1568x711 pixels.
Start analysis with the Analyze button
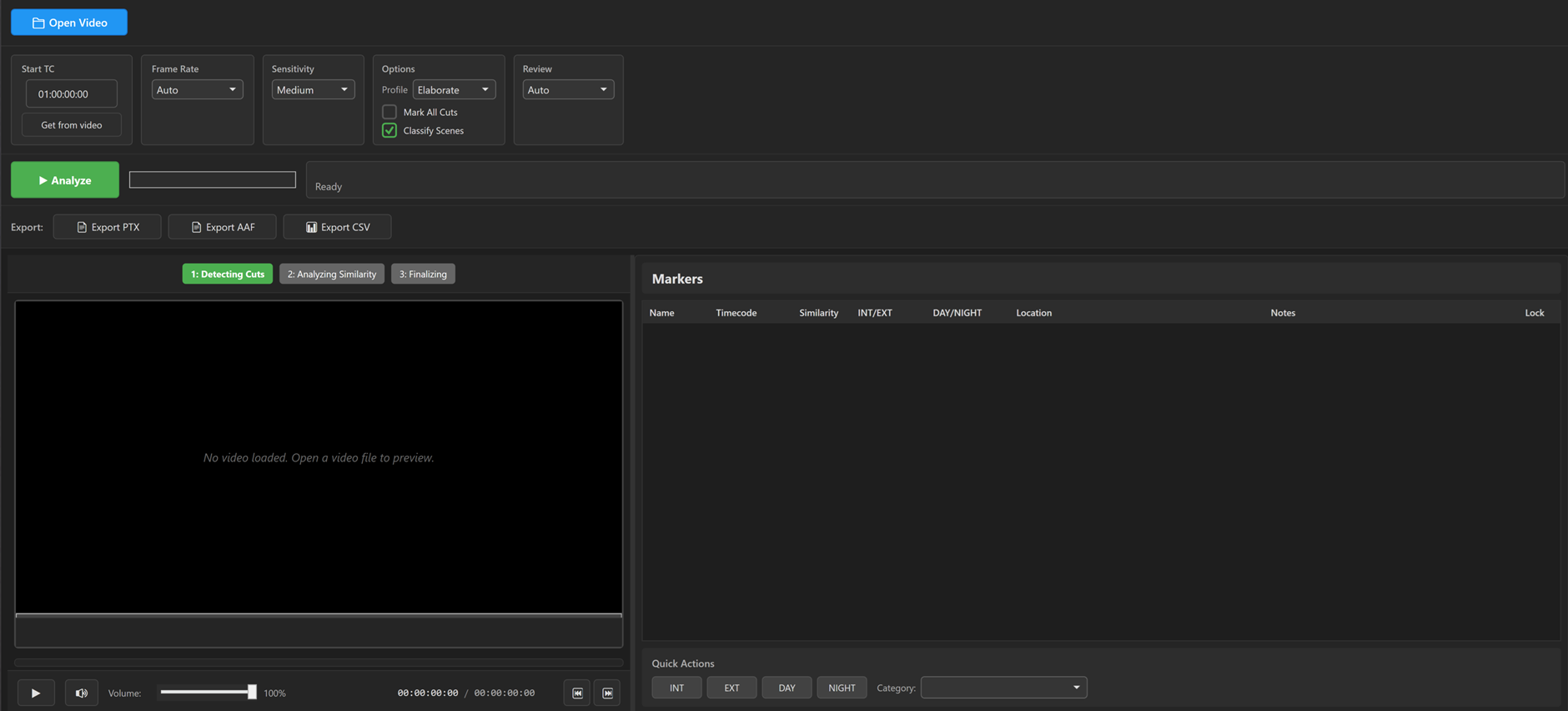coord(65,179)
